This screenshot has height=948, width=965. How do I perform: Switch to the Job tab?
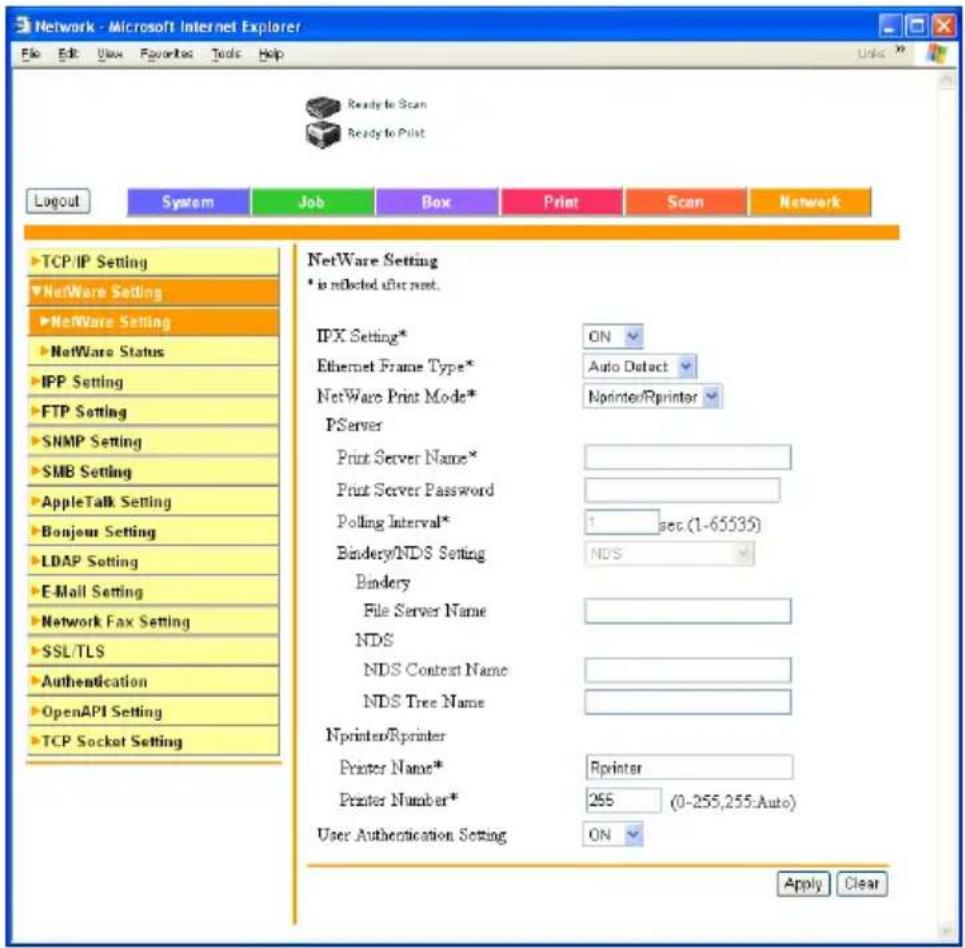[x=313, y=202]
